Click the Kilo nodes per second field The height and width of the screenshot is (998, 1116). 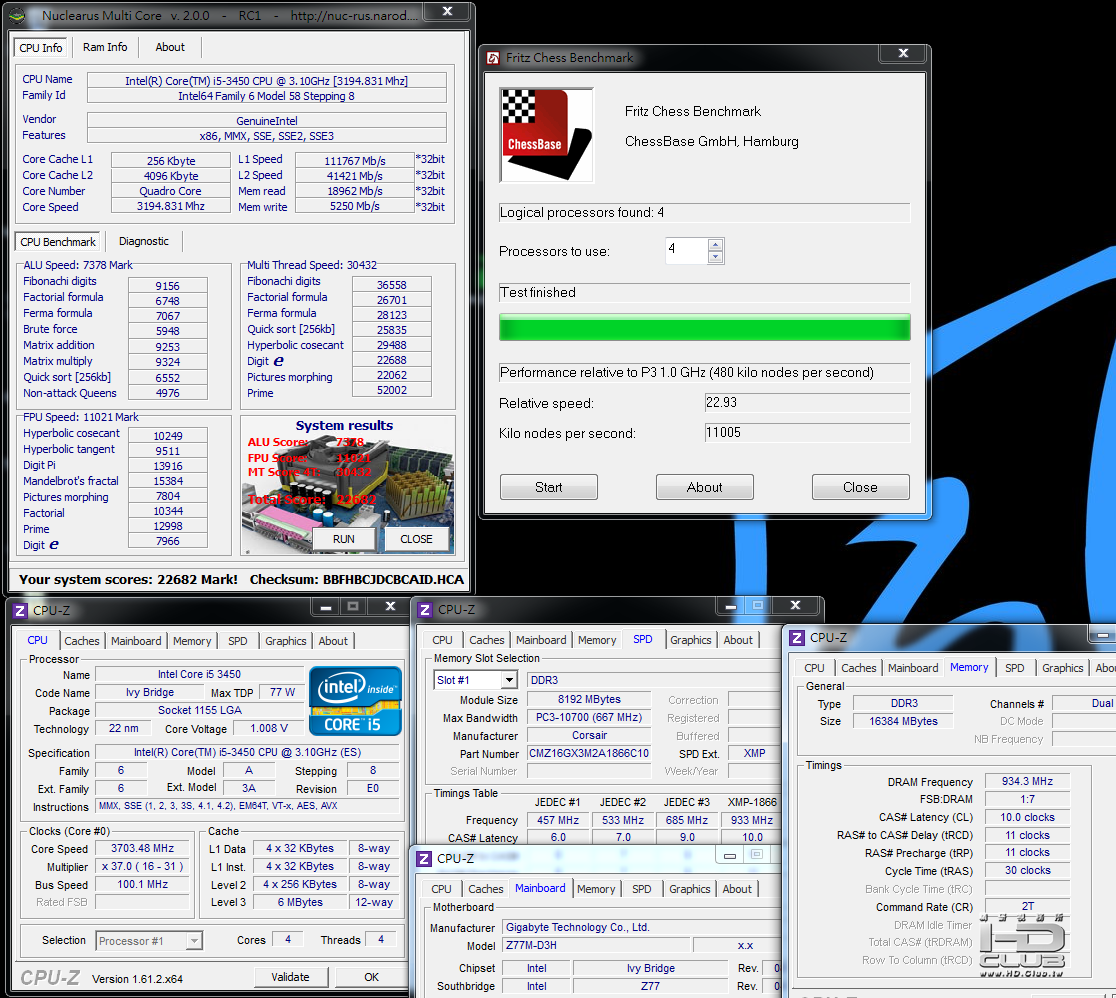807,433
